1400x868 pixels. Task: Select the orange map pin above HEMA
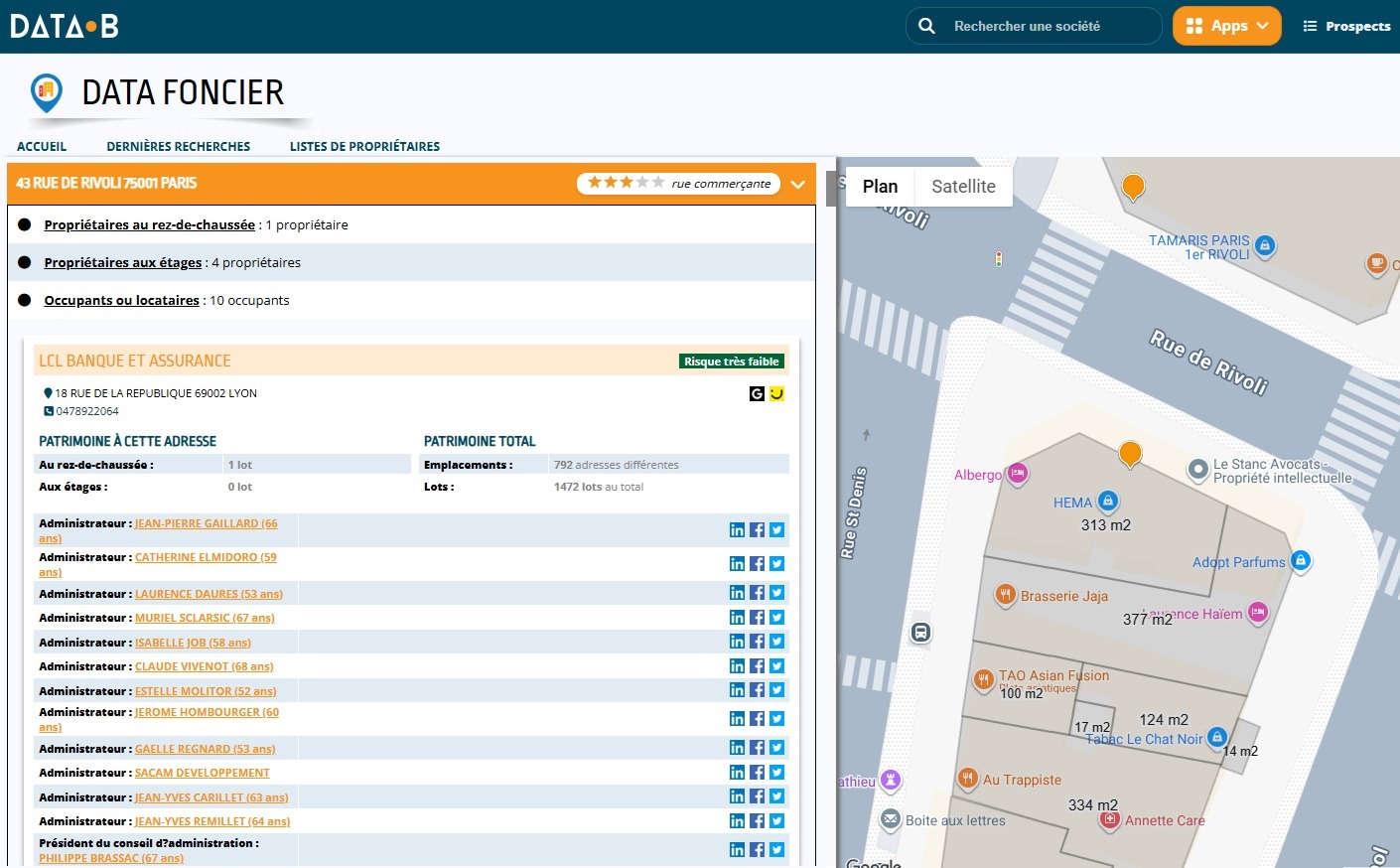click(1130, 455)
